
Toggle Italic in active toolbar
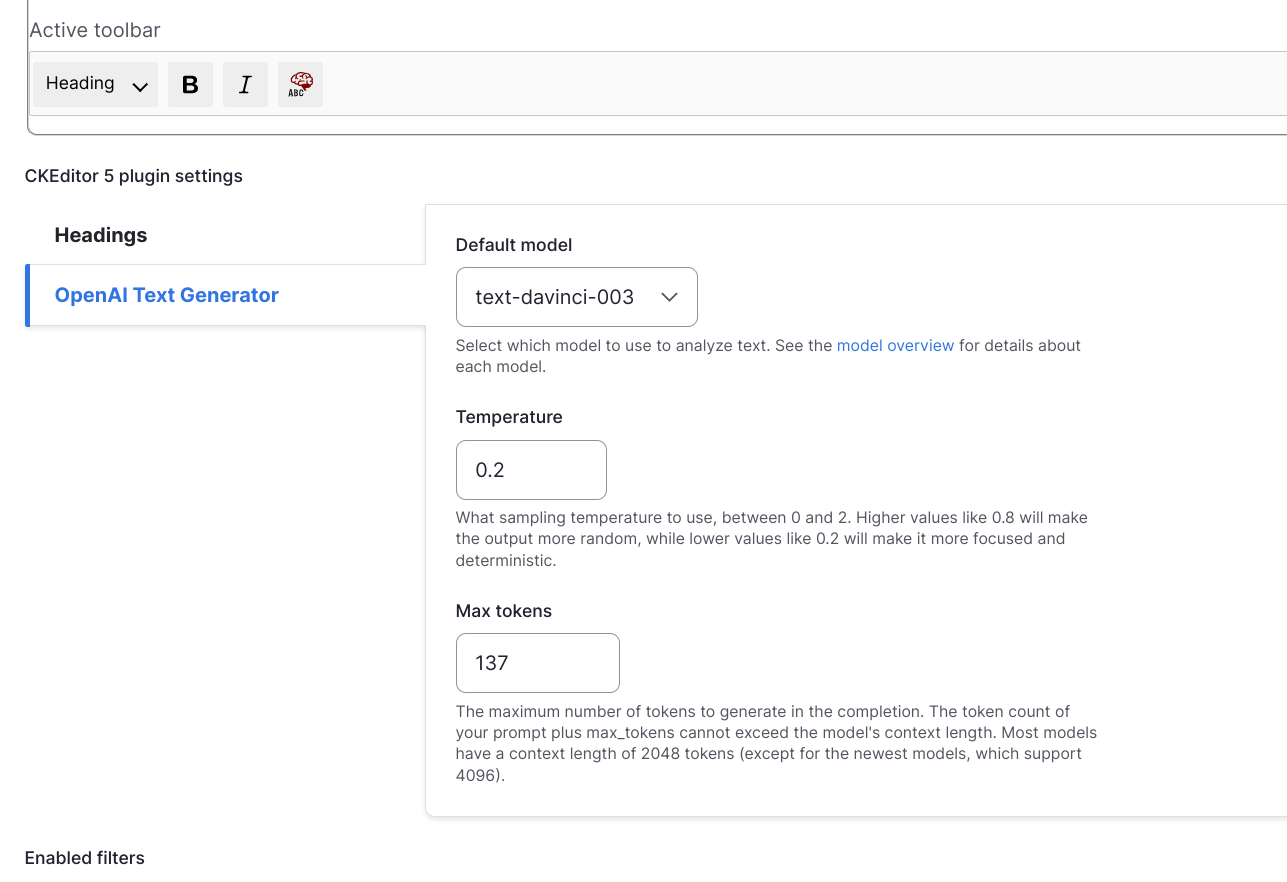[245, 84]
